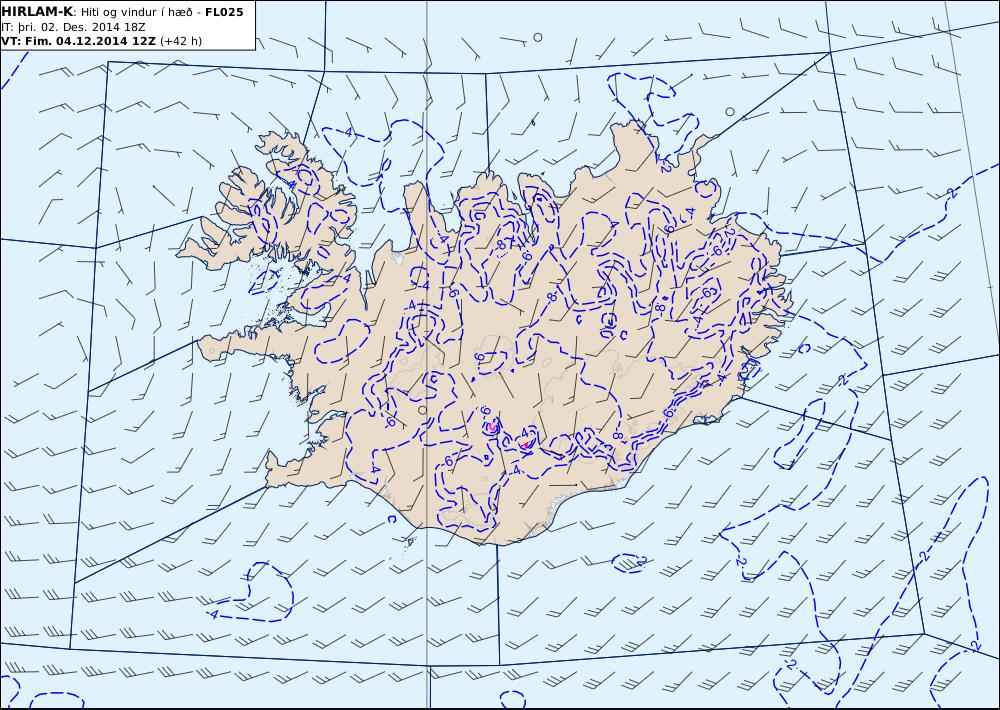Viewport: 1000px width, 710px height.
Task: Select the FL025 flight level label
Action: click(224, 11)
